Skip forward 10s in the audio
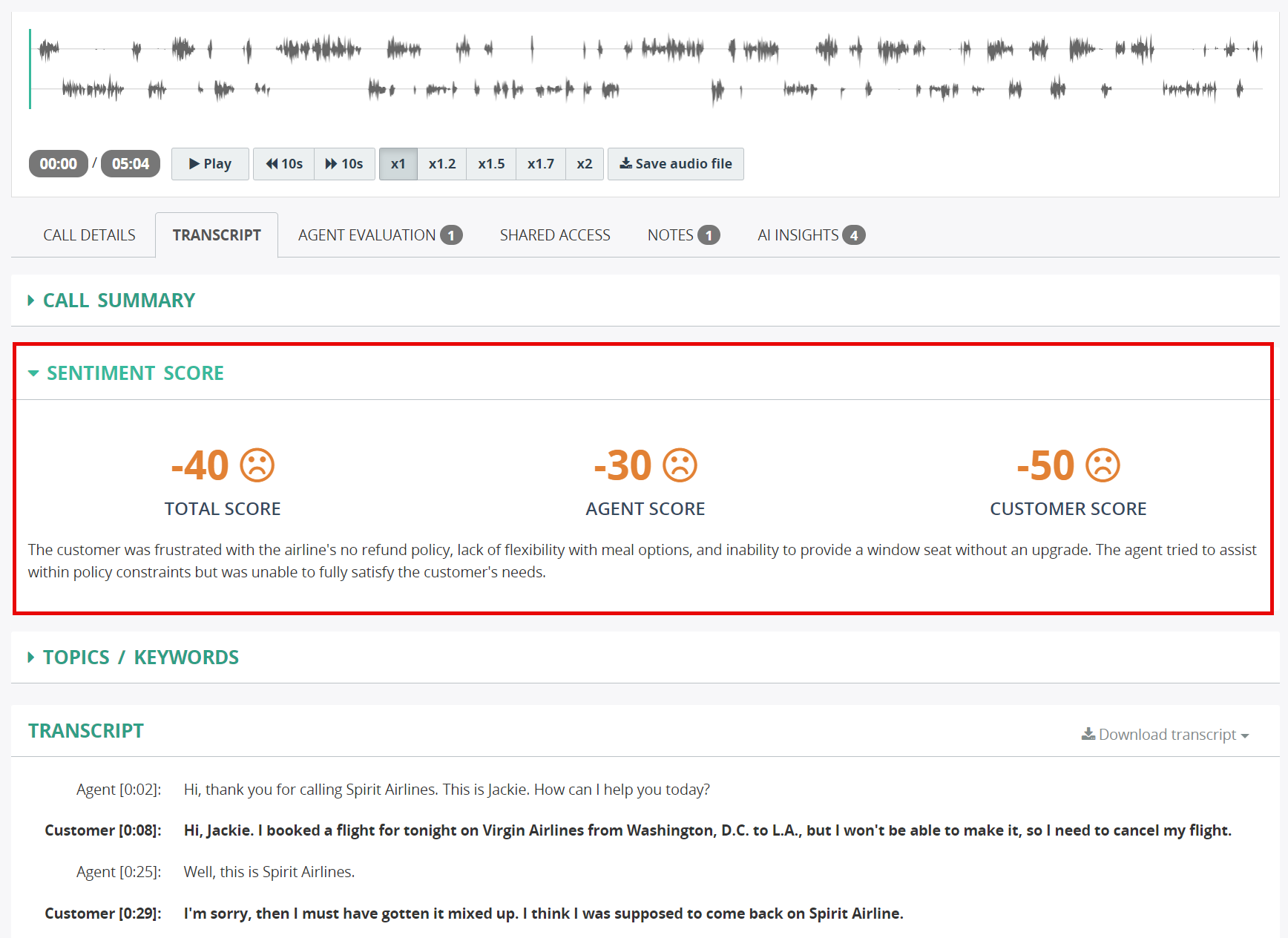 coord(344,164)
